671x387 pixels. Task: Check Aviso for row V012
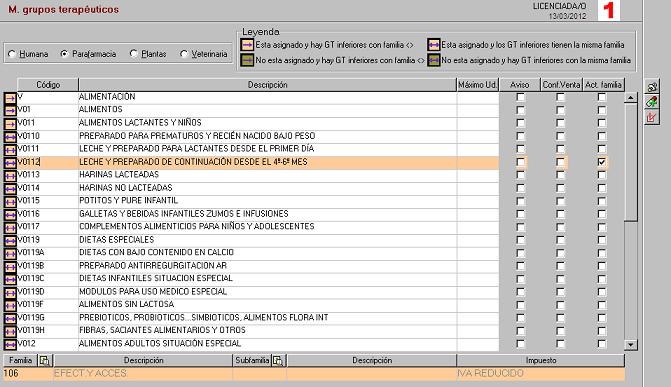click(520, 344)
